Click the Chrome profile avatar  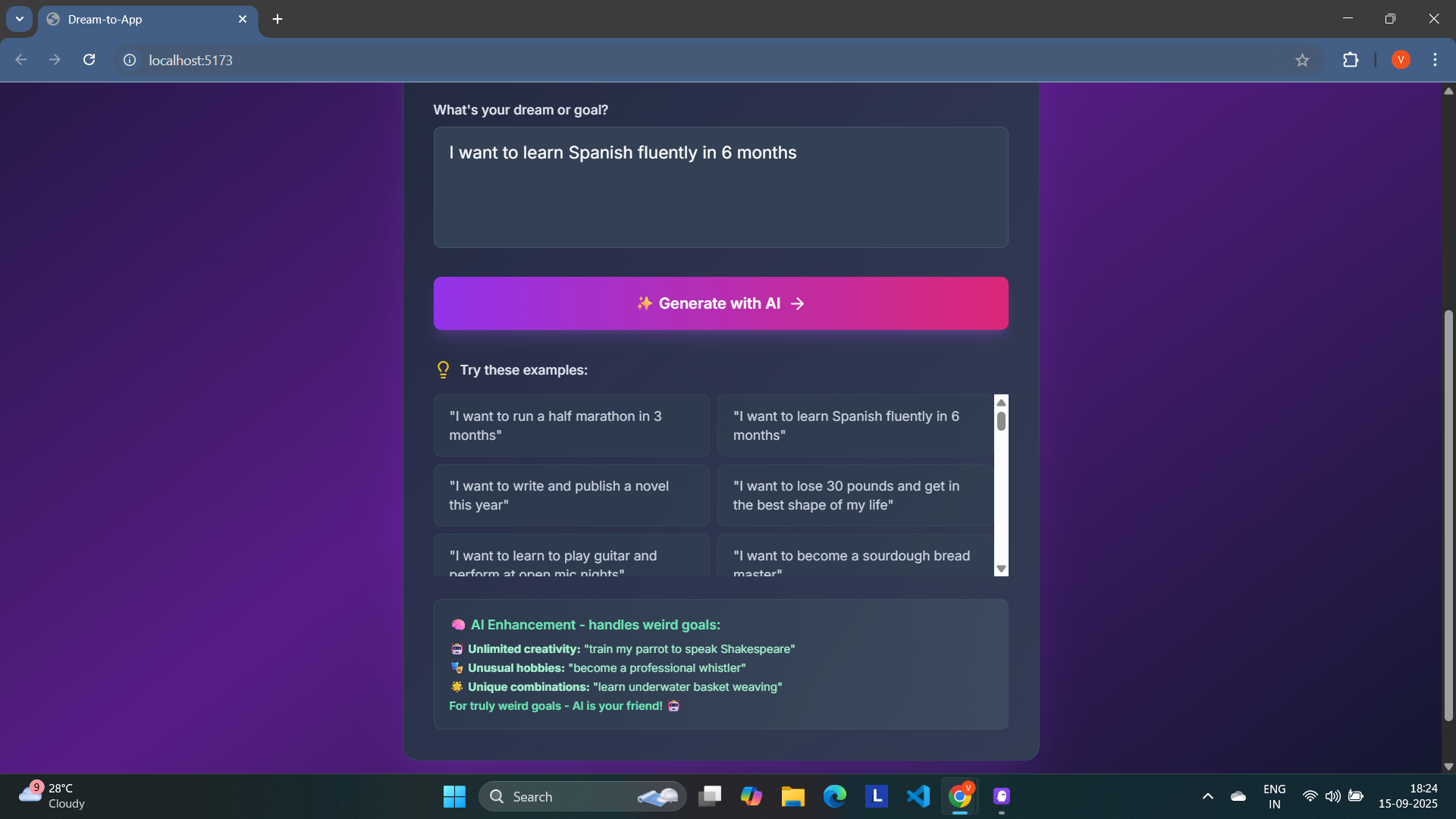[x=1401, y=60]
